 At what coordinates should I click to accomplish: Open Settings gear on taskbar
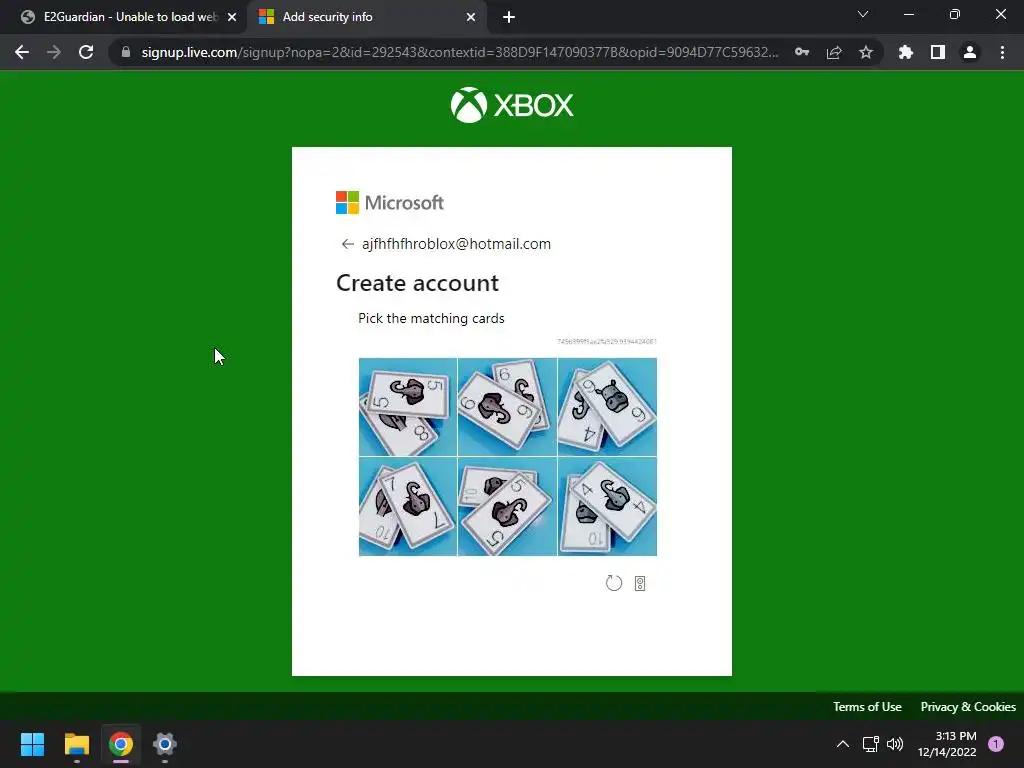point(165,744)
